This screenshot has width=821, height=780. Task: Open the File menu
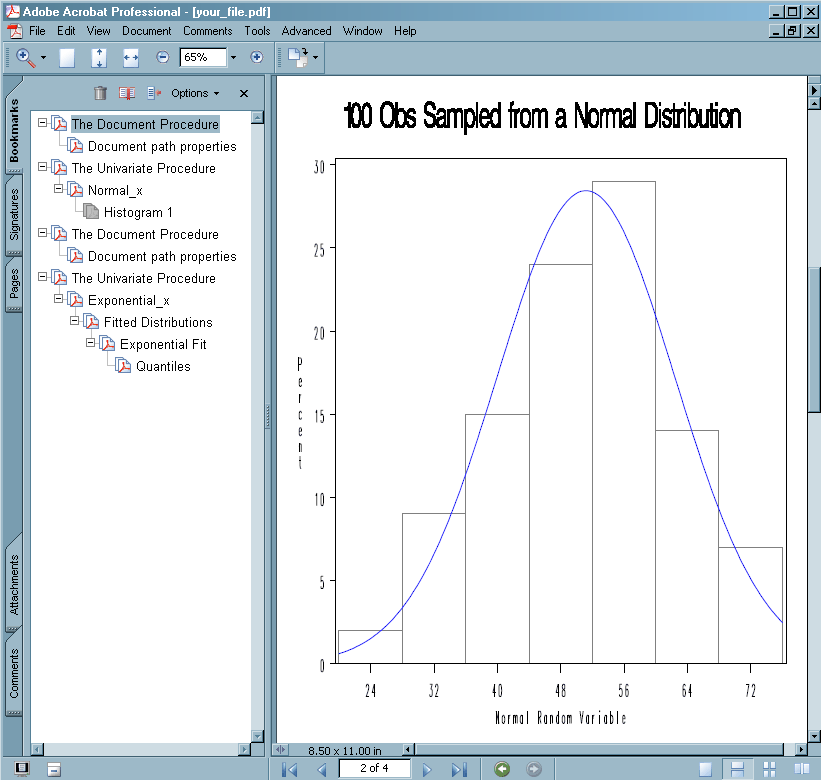coord(37,31)
